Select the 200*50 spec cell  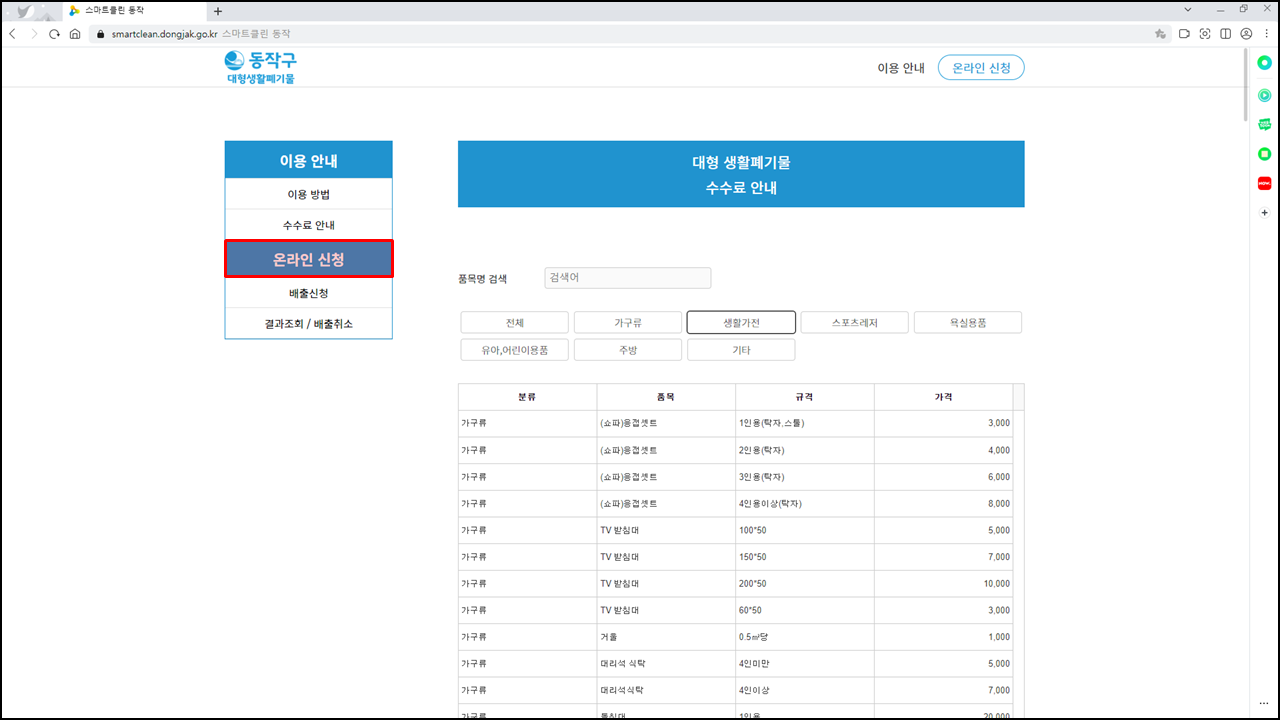click(x=805, y=584)
